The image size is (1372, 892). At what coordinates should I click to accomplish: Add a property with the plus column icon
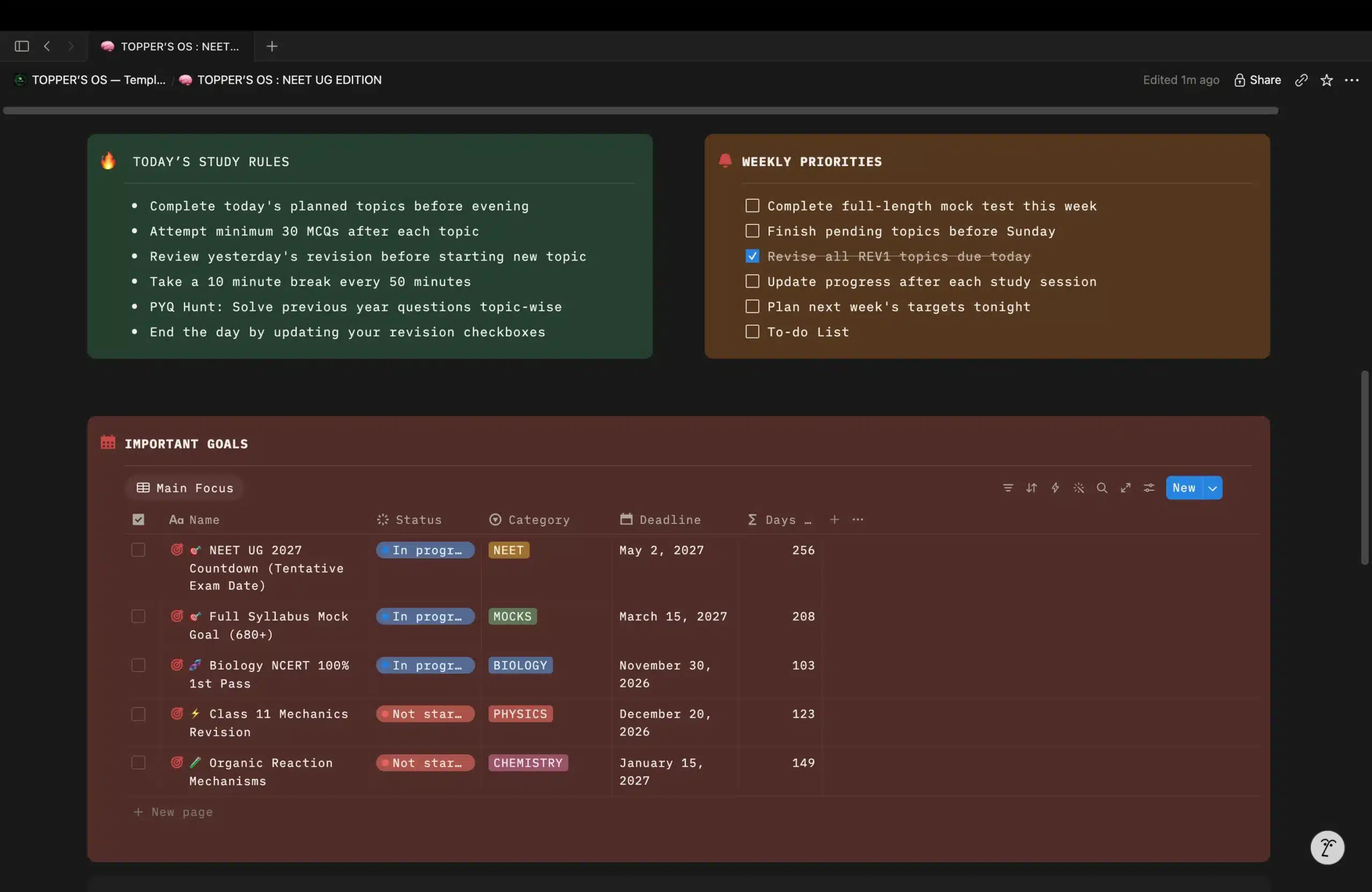(834, 519)
